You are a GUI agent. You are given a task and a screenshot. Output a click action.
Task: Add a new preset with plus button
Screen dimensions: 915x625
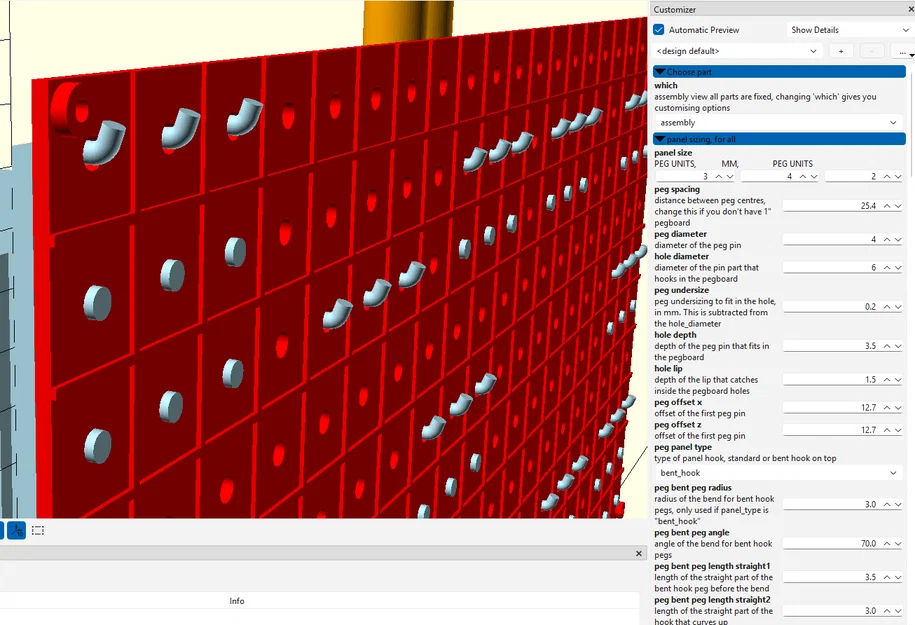[841, 51]
